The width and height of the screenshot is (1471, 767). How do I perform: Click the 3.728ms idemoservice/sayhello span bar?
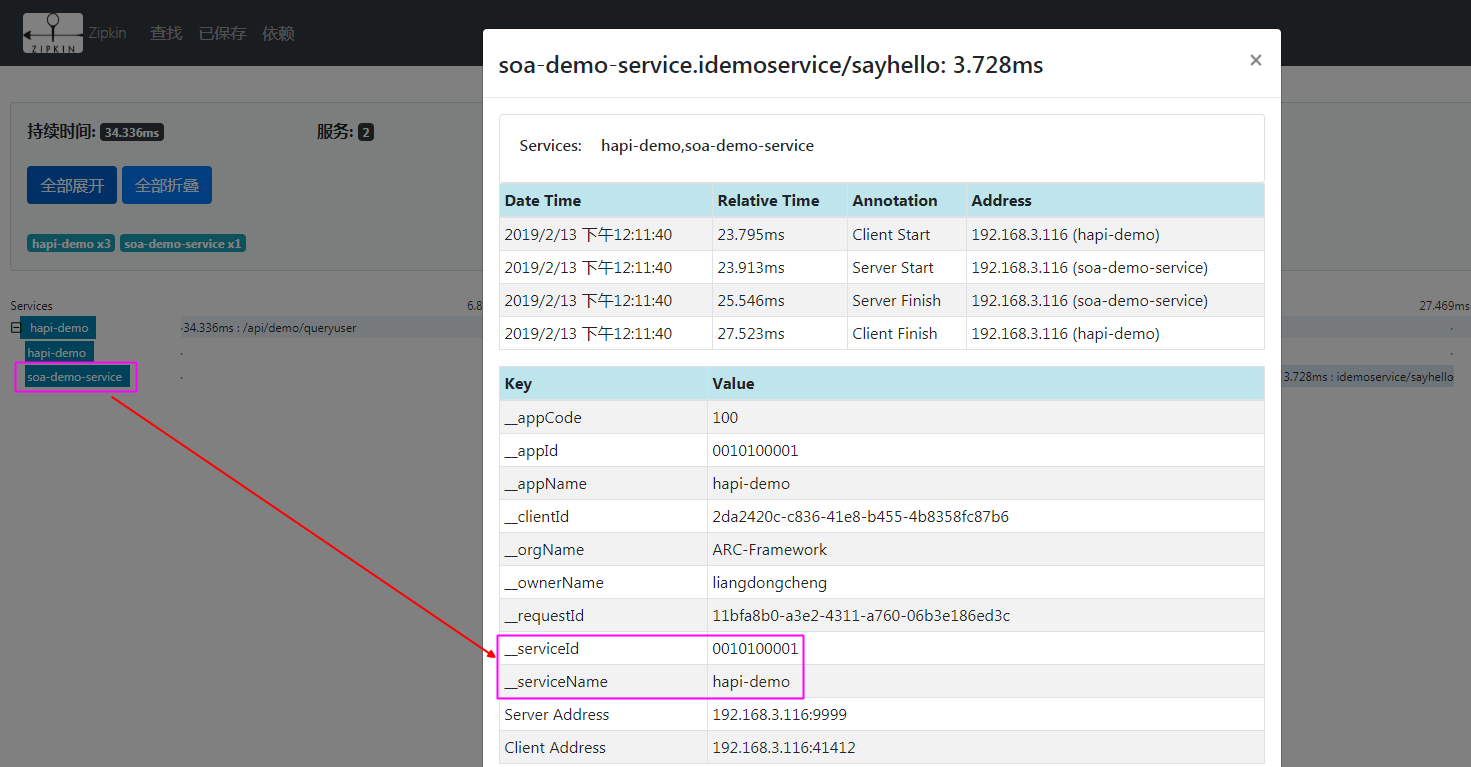1367,377
